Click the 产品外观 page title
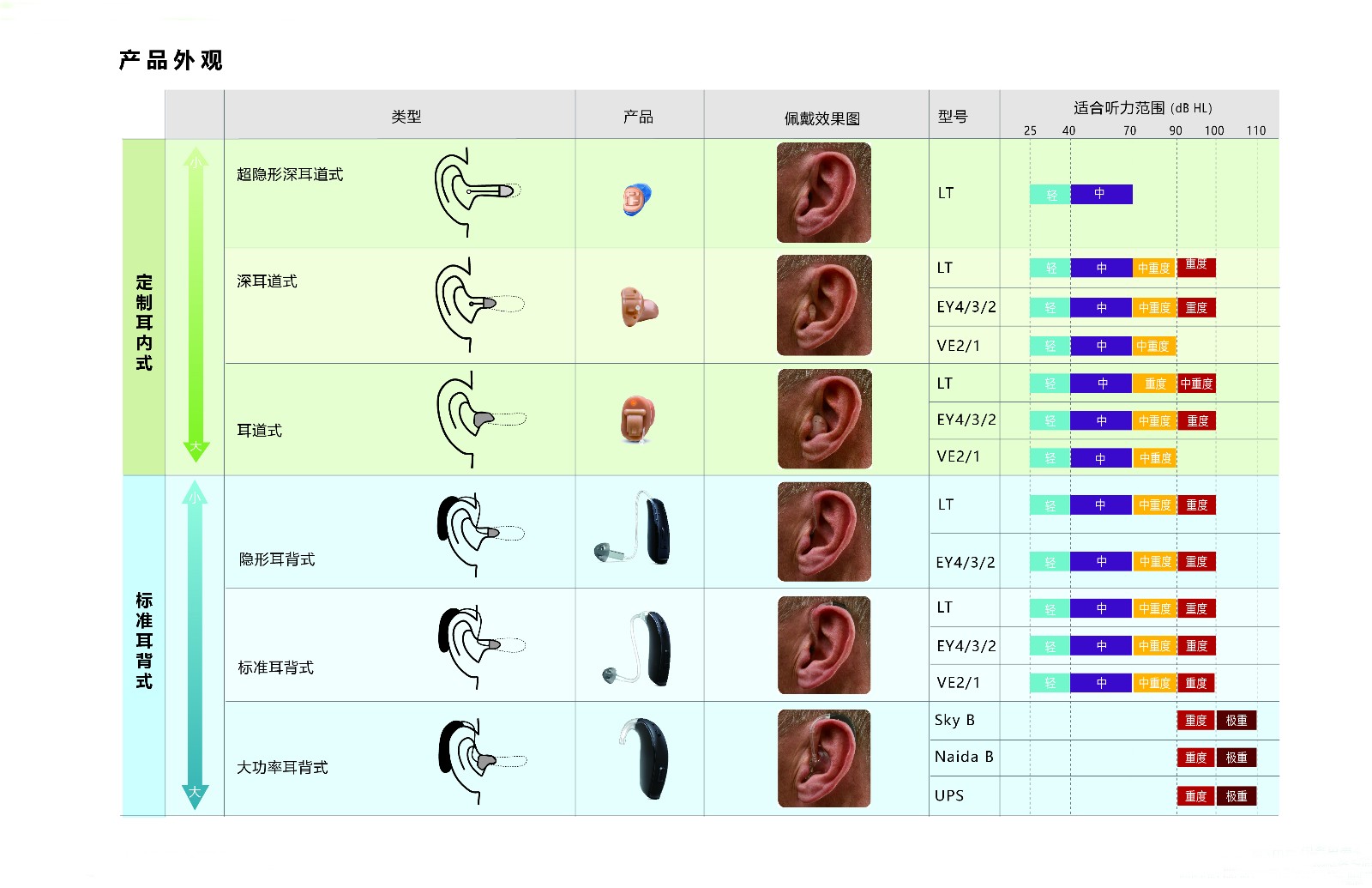Image resolution: width=1372 pixels, height=888 pixels. pos(171,60)
